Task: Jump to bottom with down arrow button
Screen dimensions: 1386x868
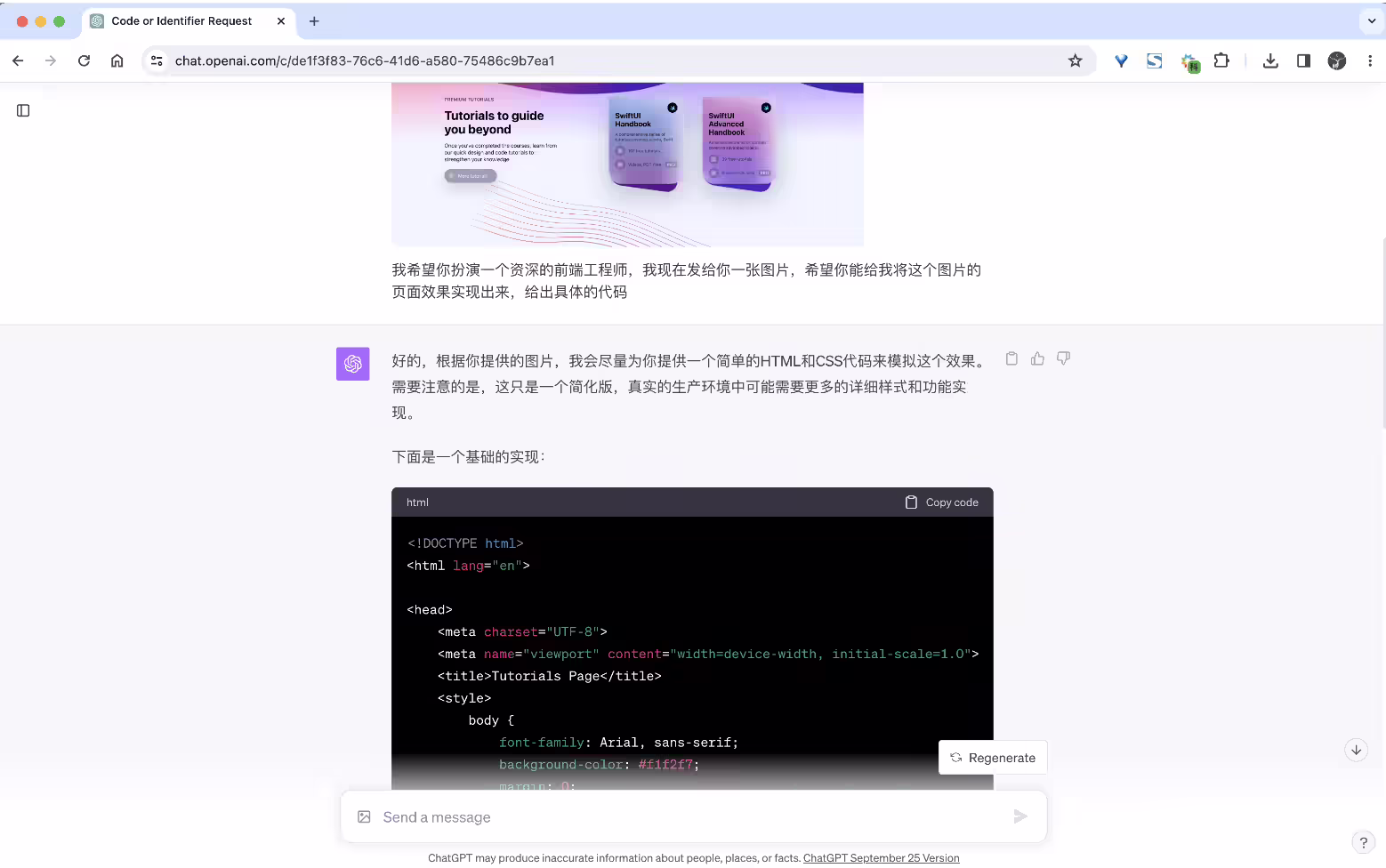Action: tap(1356, 750)
